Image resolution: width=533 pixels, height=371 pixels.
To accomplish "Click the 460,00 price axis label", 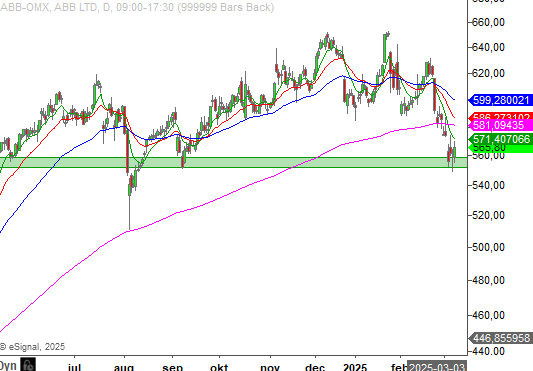I will 488,315.
